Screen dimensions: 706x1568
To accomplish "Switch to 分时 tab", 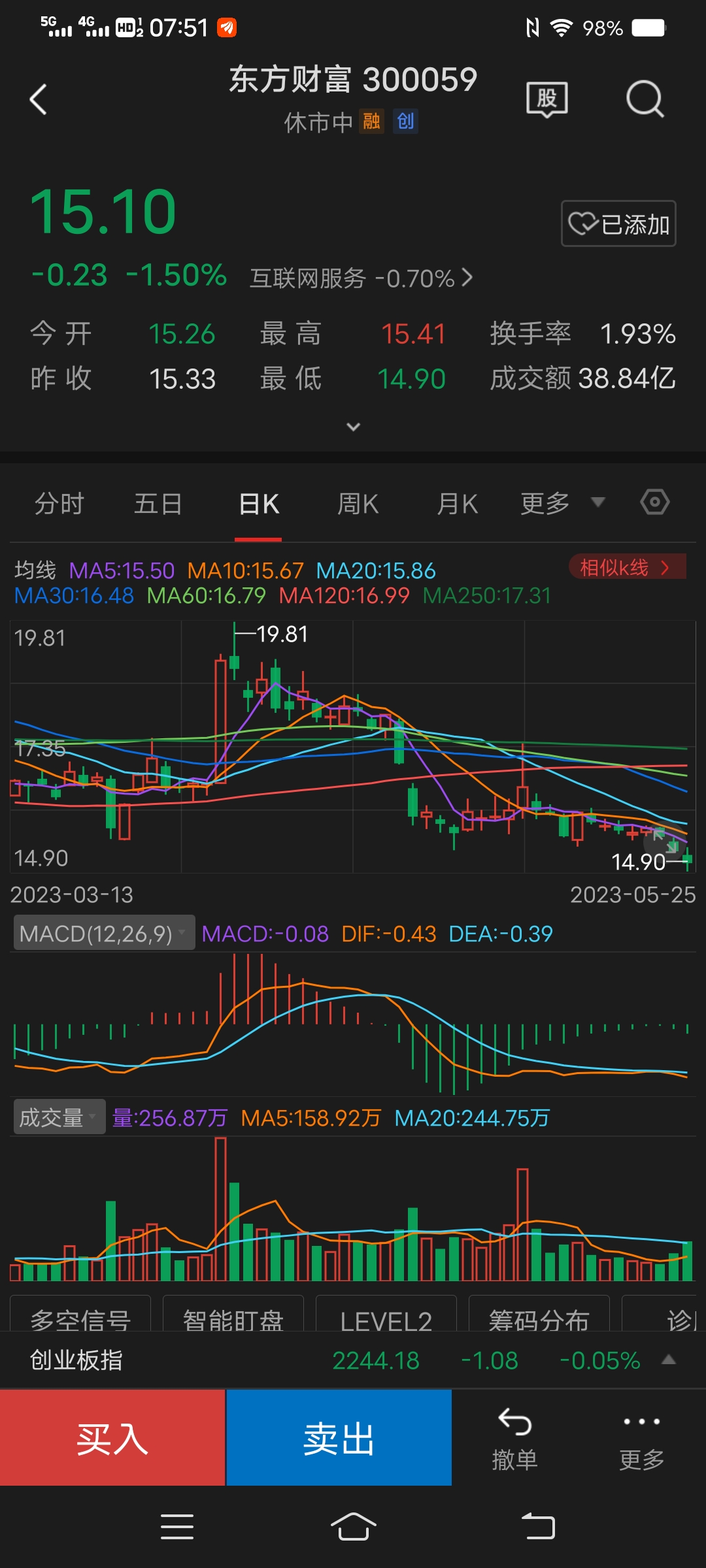I will [x=59, y=504].
